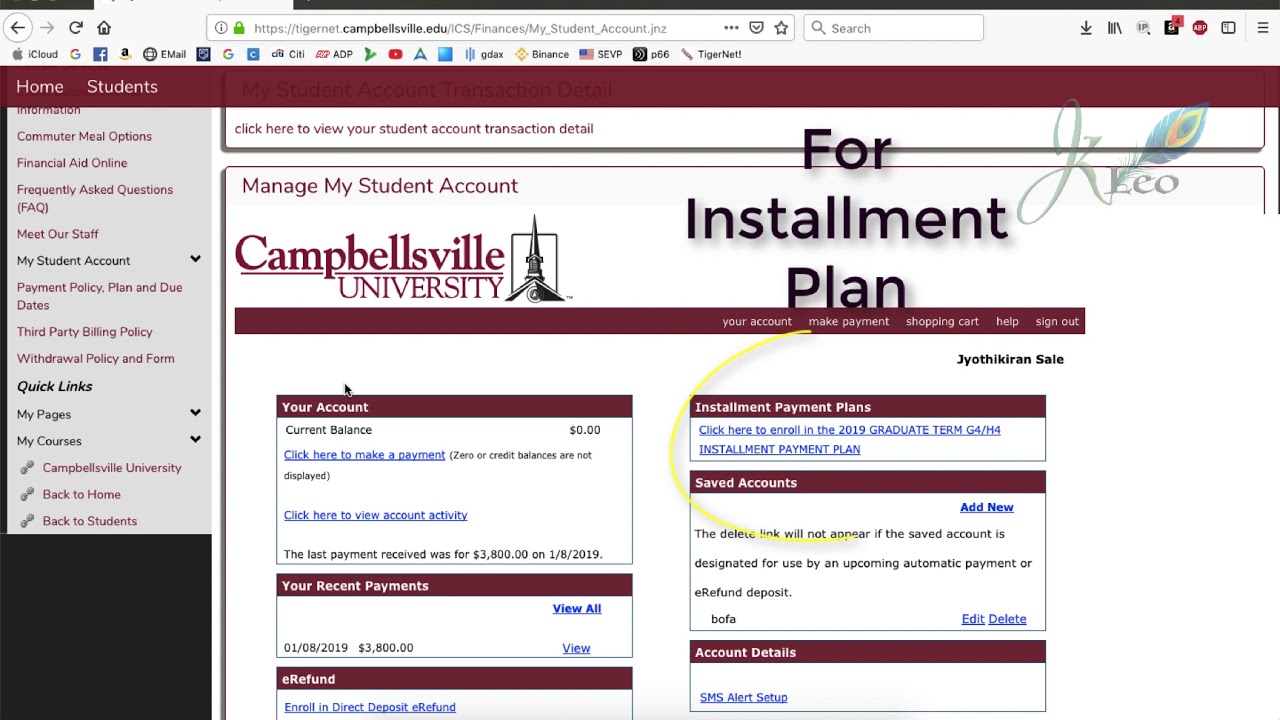Image resolution: width=1280 pixels, height=720 pixels.
Task: Open the Facebook bookmark icon
Action: click(x=100, y=54)
